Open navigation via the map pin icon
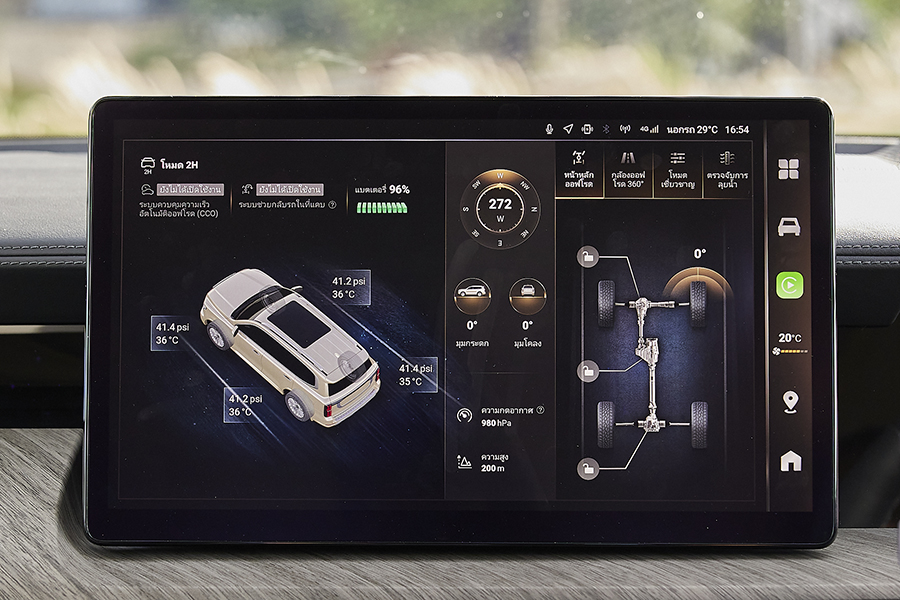The image size is (900, 600). [790, 402]
